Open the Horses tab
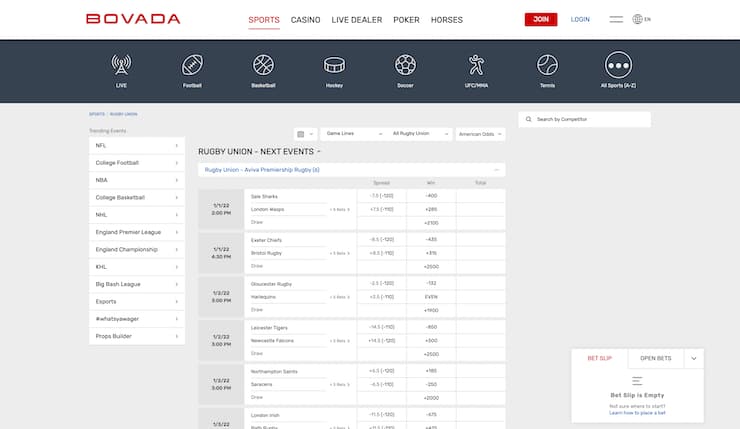740x429 pixels. pyautogui.click(x=446, y=20)
